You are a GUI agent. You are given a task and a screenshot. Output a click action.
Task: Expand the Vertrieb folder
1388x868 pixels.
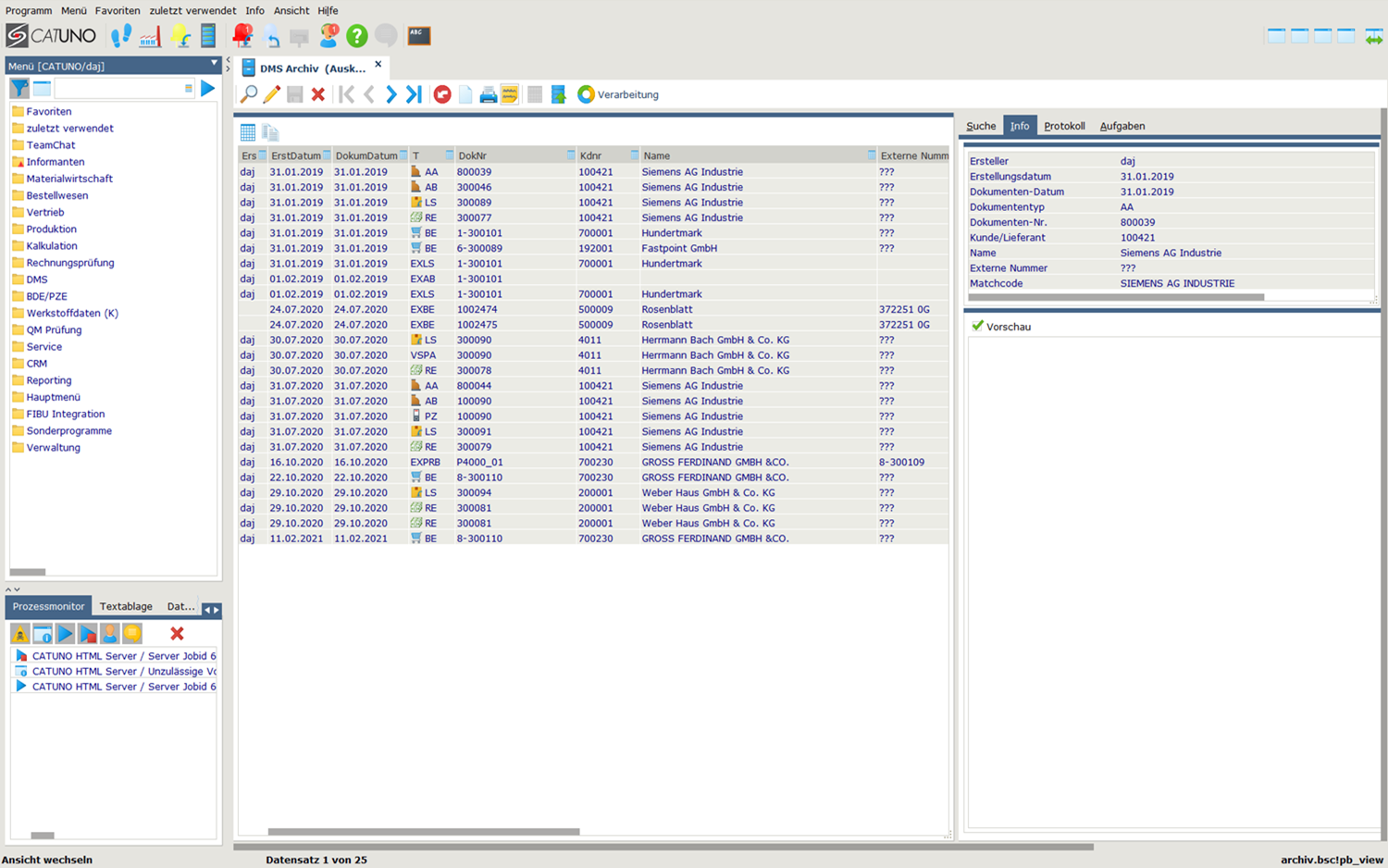tap(44, 213)
